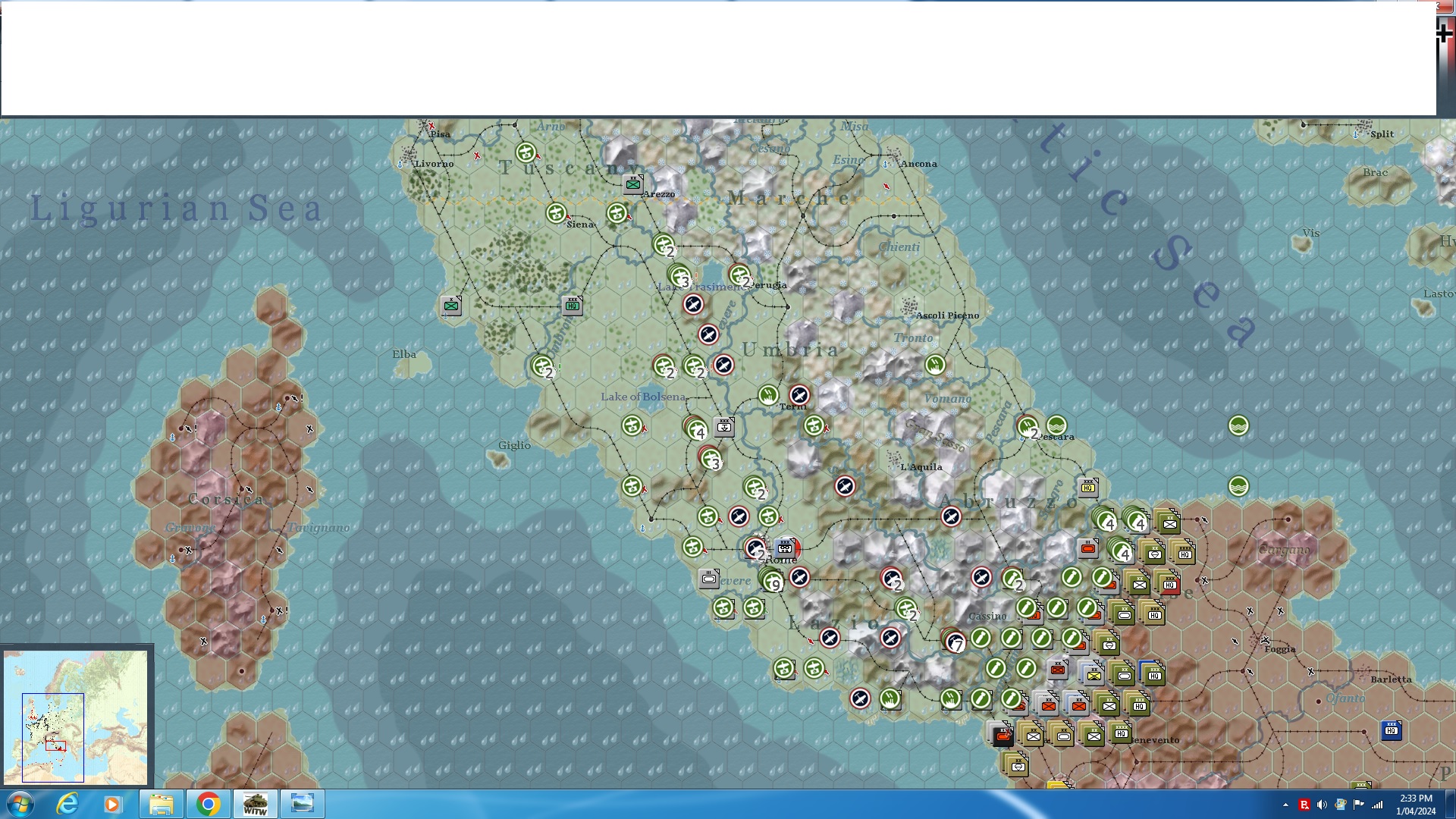Click the Europe minimap overview

point(76,717)
